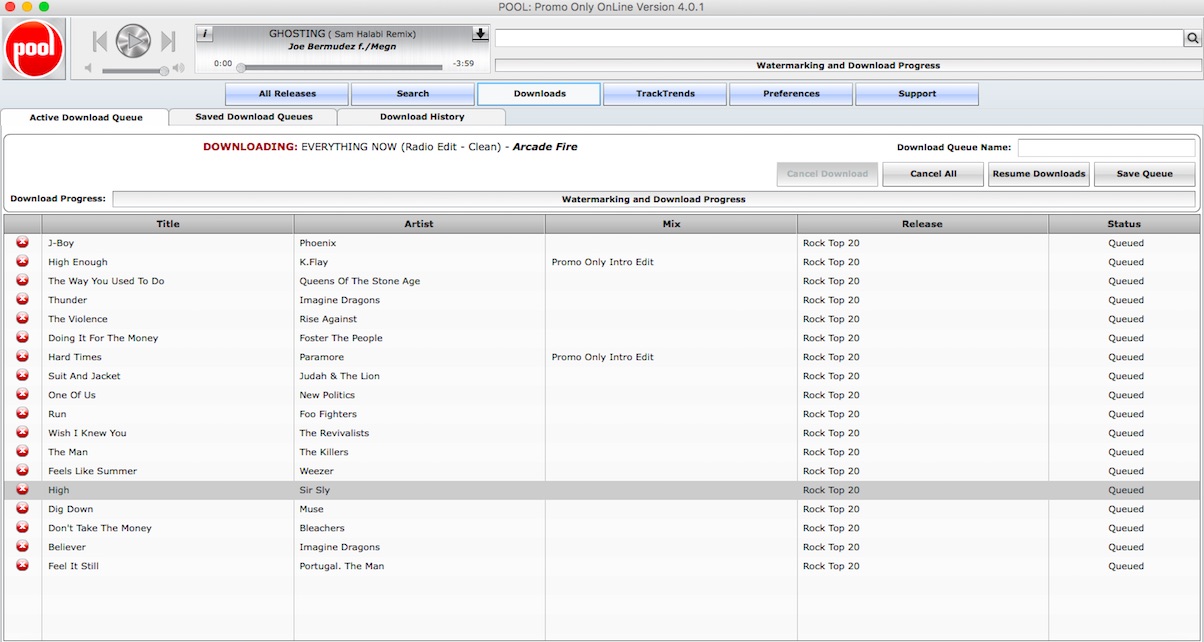Viewport: 1204px width, 642px height.
Task: Open track info with the i icon
Action: [x=204, y=34]
